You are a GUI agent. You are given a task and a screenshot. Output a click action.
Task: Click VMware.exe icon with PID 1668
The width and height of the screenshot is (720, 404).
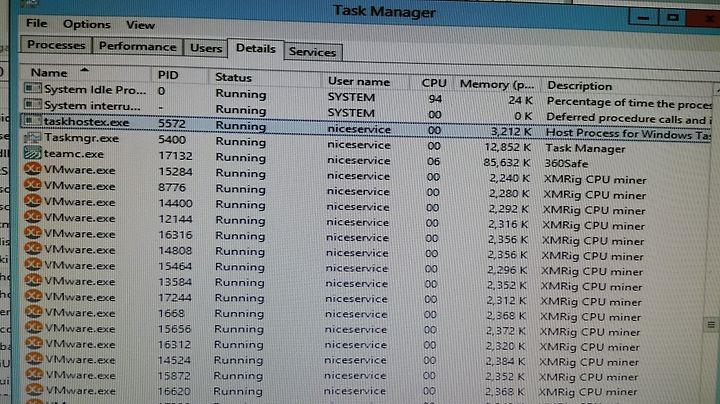click(x=34, y=312)
